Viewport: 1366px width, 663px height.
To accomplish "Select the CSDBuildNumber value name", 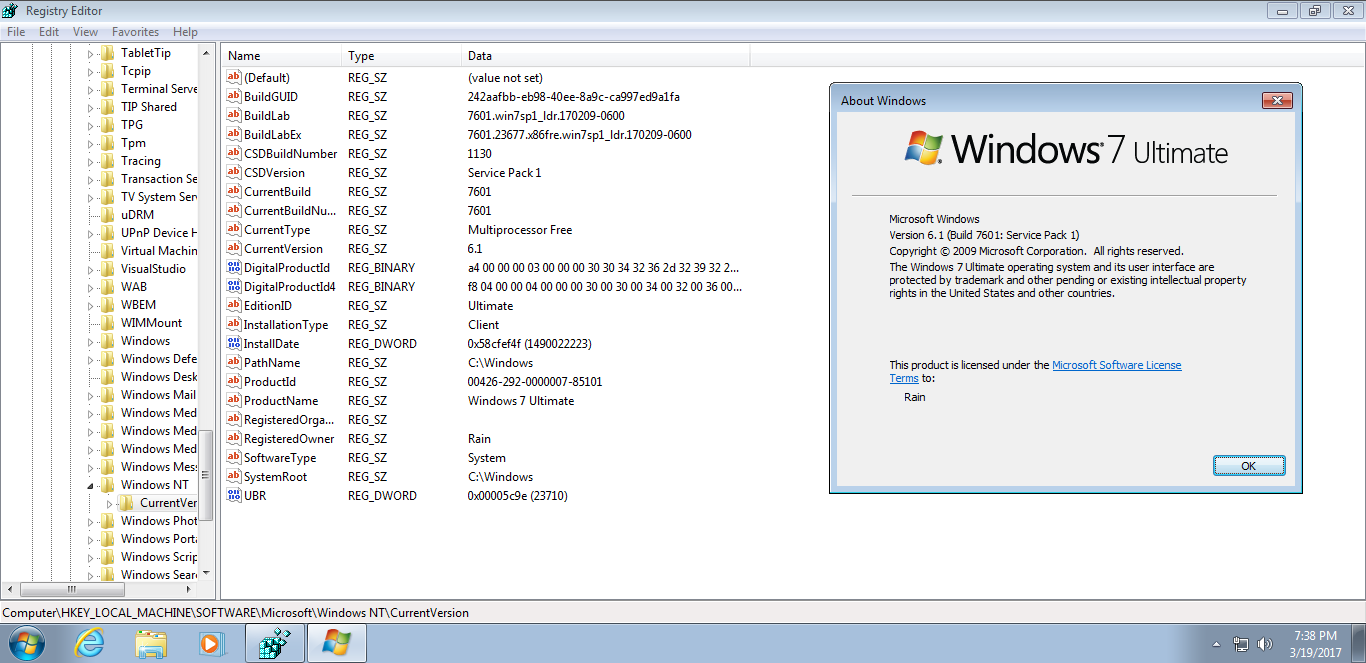I will (291, 154).
